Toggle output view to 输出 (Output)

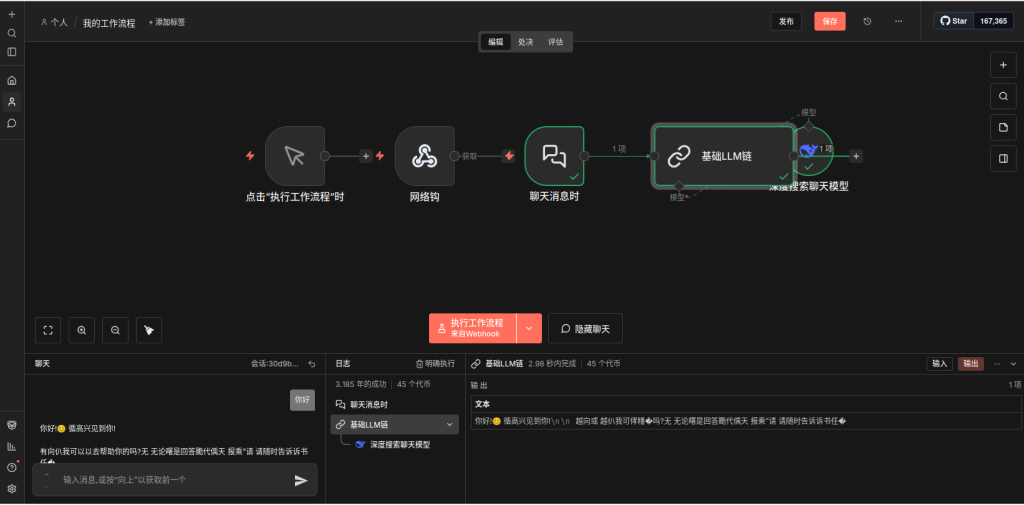tap(970, 364)
